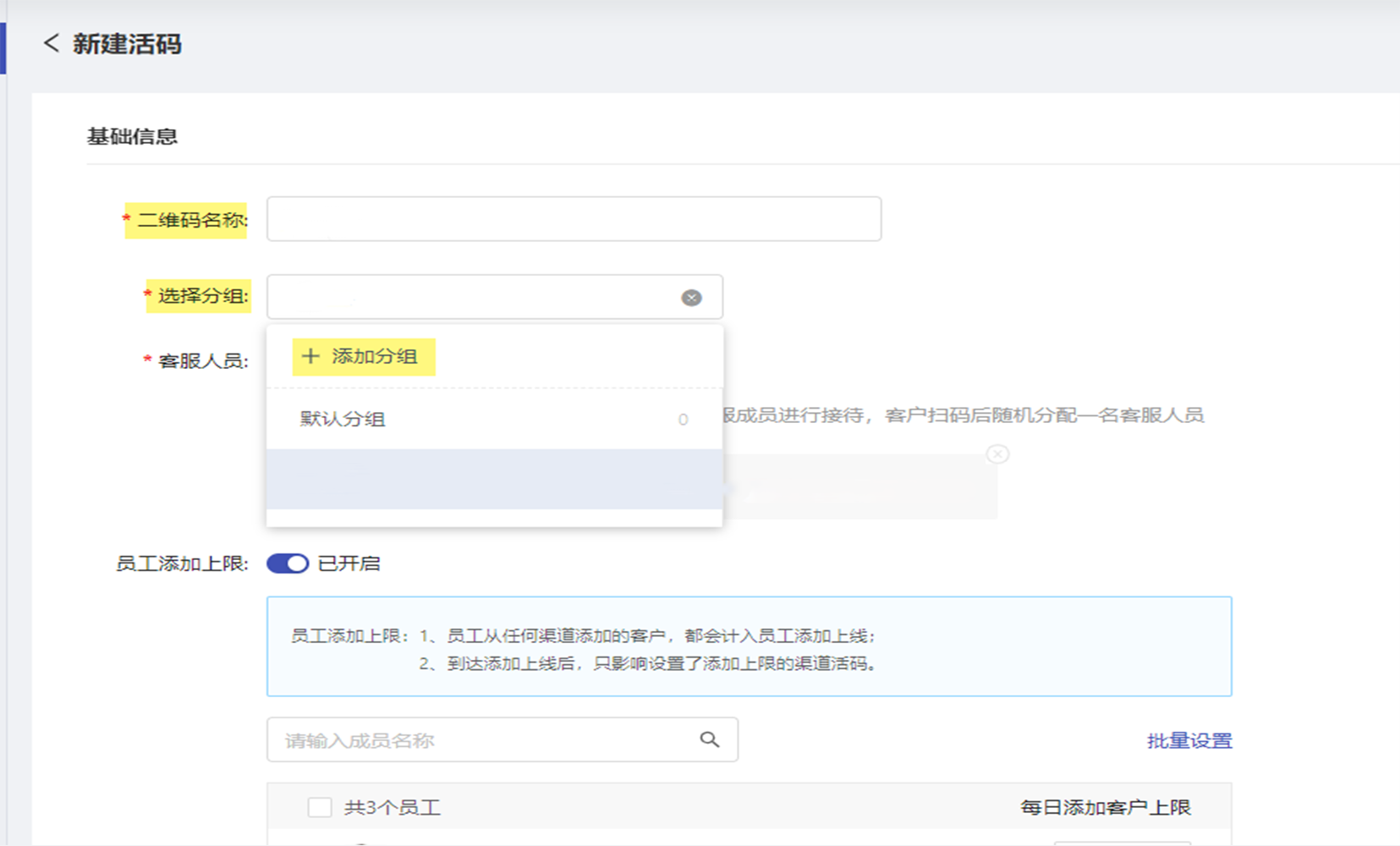The height and width of the screenshot is (846, 1400).
Task: Go back using the arrow beside 新建活码
Action: 52,43
